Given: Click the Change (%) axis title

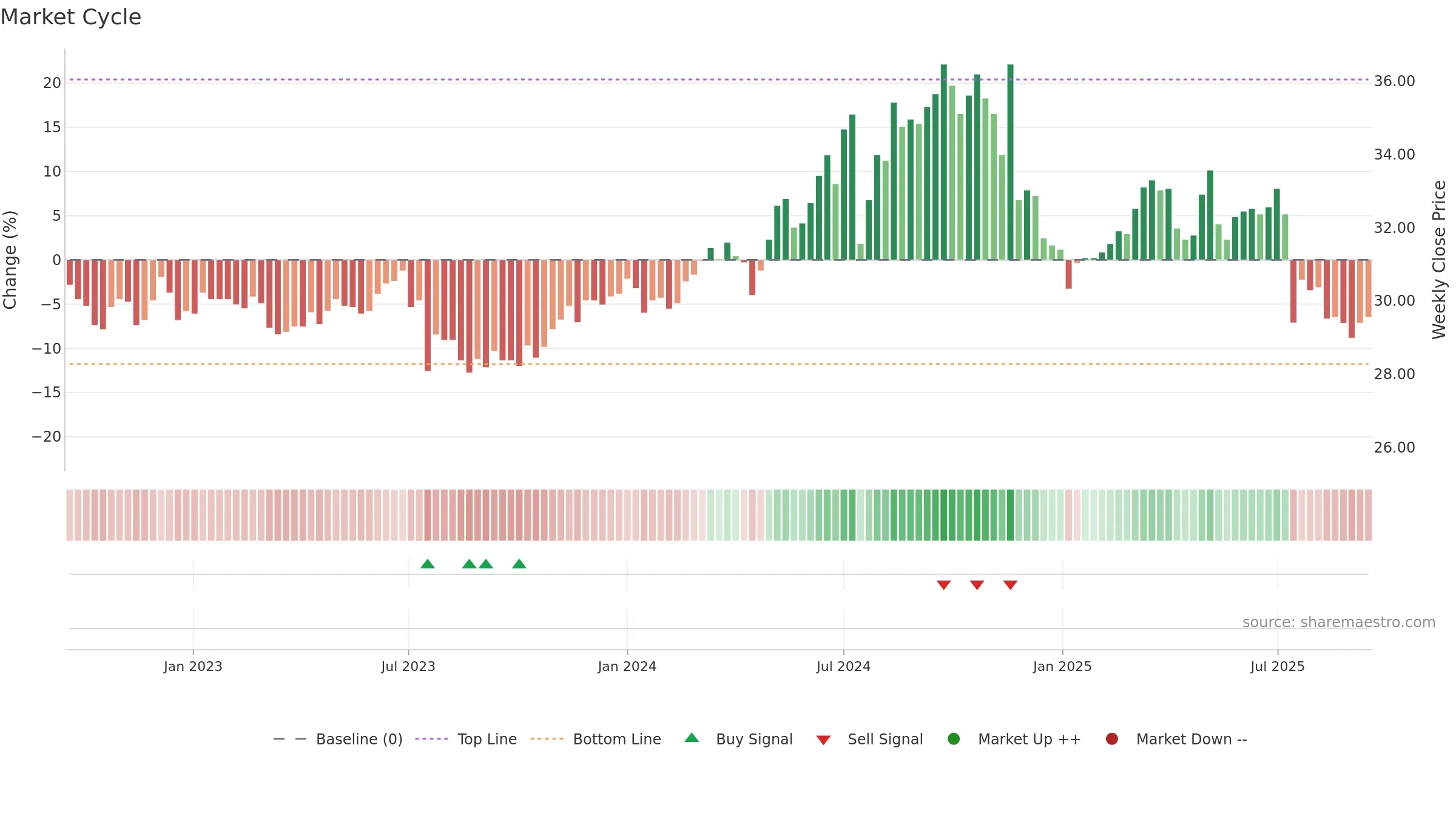Looking at the screenshot, I should coord(10,260).
